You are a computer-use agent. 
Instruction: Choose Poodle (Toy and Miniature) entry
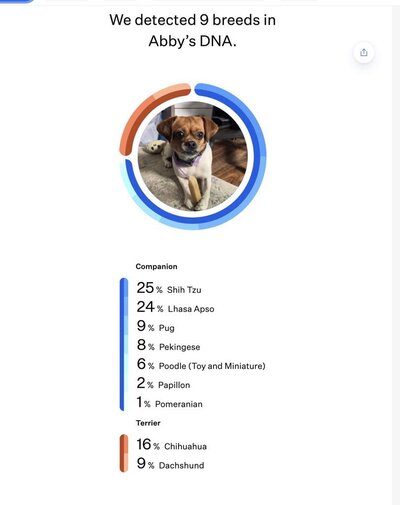pyautogui.click(x=201, y=364)
